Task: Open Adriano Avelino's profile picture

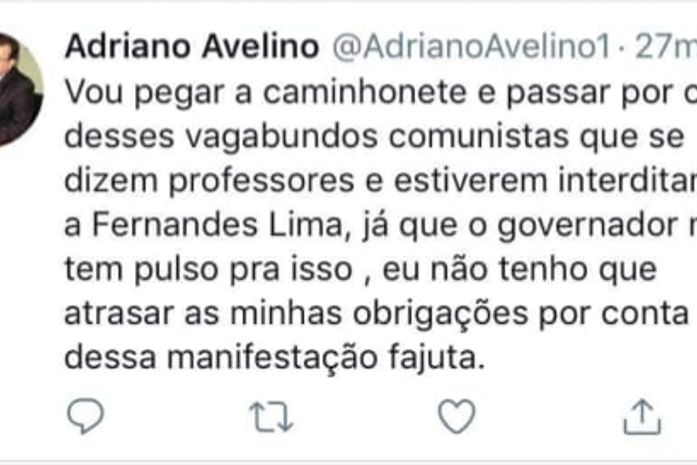Action: pyautogui.click(x=18, y=89)
